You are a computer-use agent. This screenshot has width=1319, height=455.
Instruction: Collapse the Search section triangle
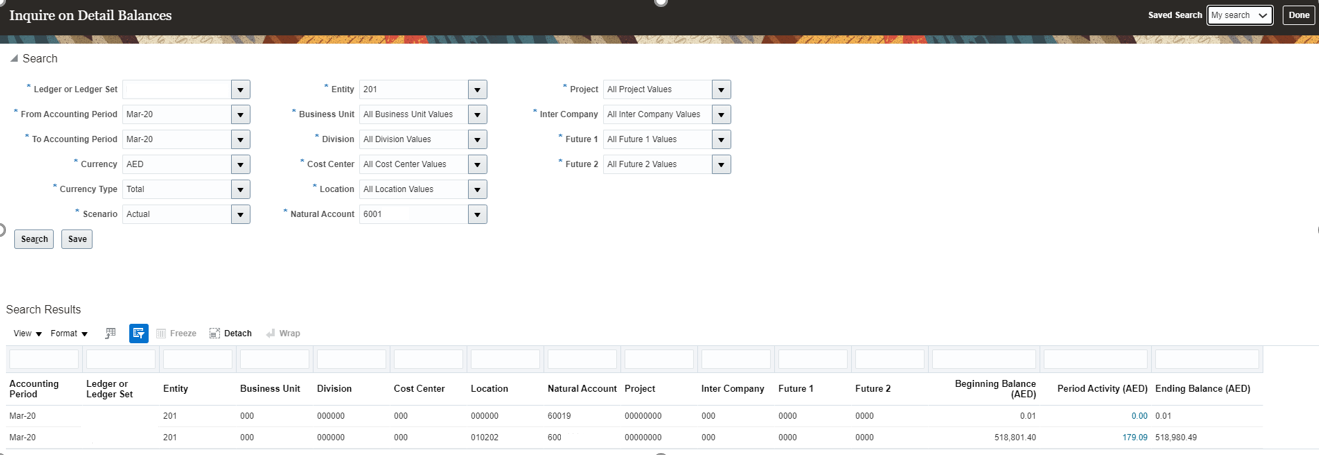[13, 59]
